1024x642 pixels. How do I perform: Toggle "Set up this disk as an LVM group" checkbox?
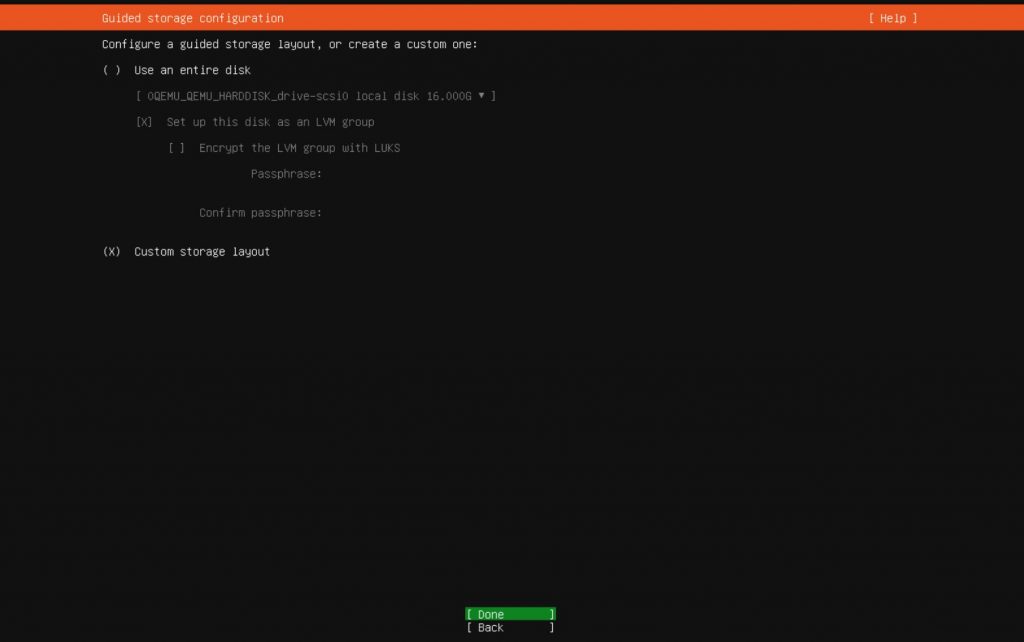tap(144, 122)
